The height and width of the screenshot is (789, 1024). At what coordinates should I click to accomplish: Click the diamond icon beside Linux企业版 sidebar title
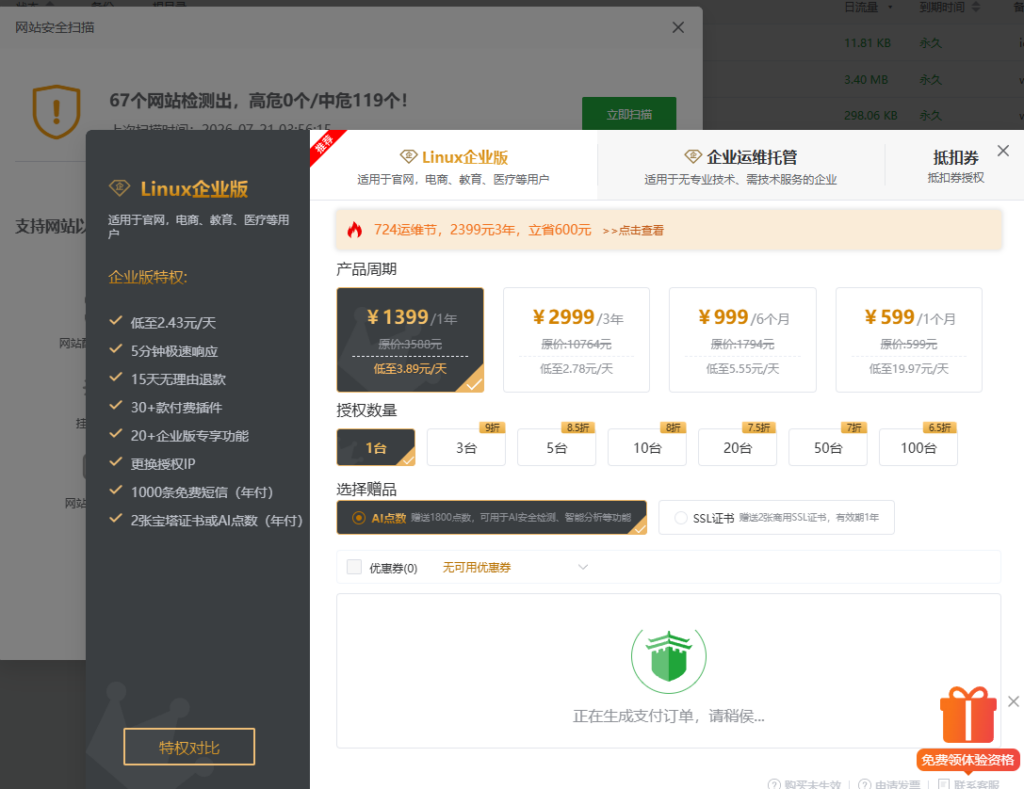[x=120, y=189]
